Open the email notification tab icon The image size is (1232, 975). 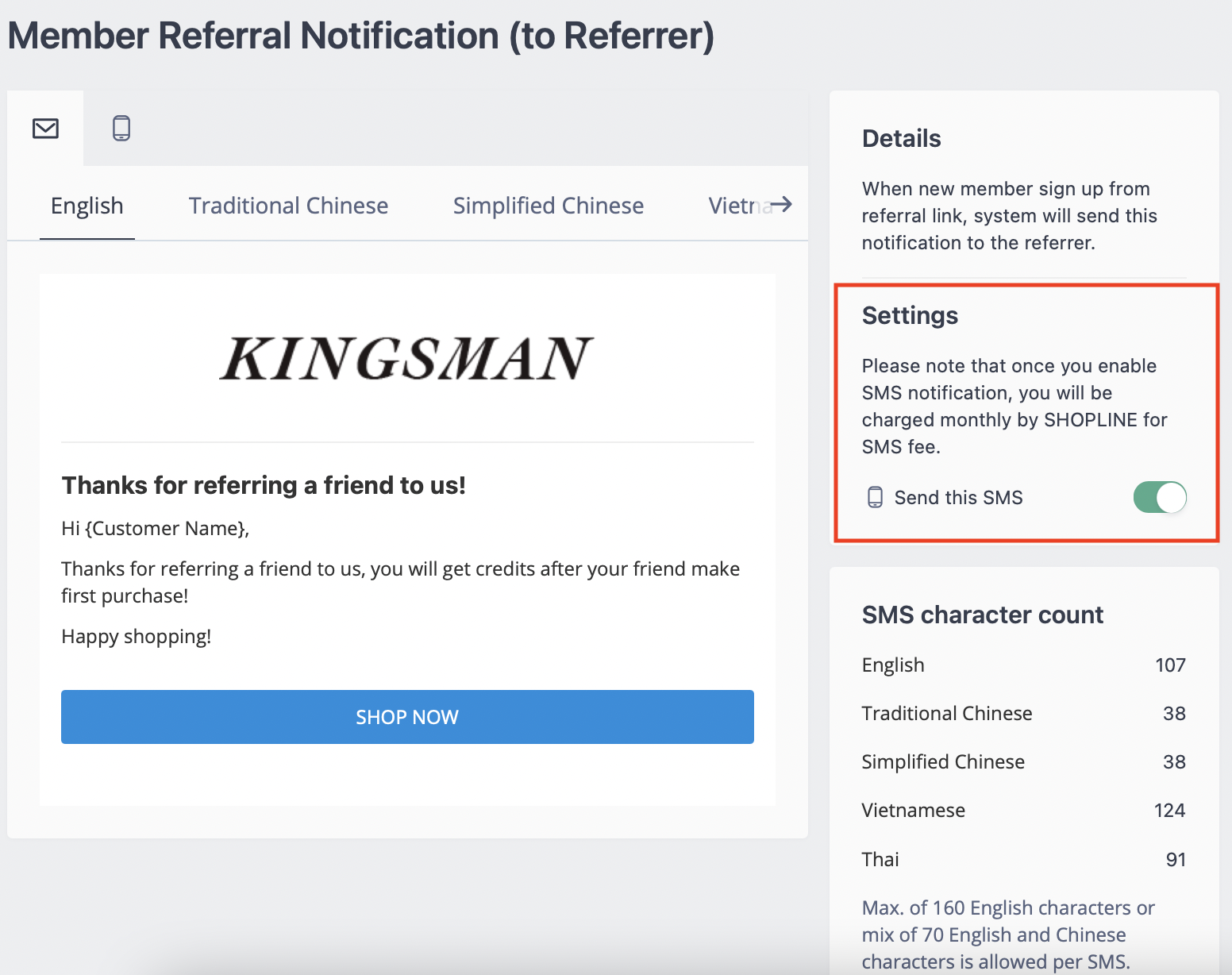[x=45, y=128]
